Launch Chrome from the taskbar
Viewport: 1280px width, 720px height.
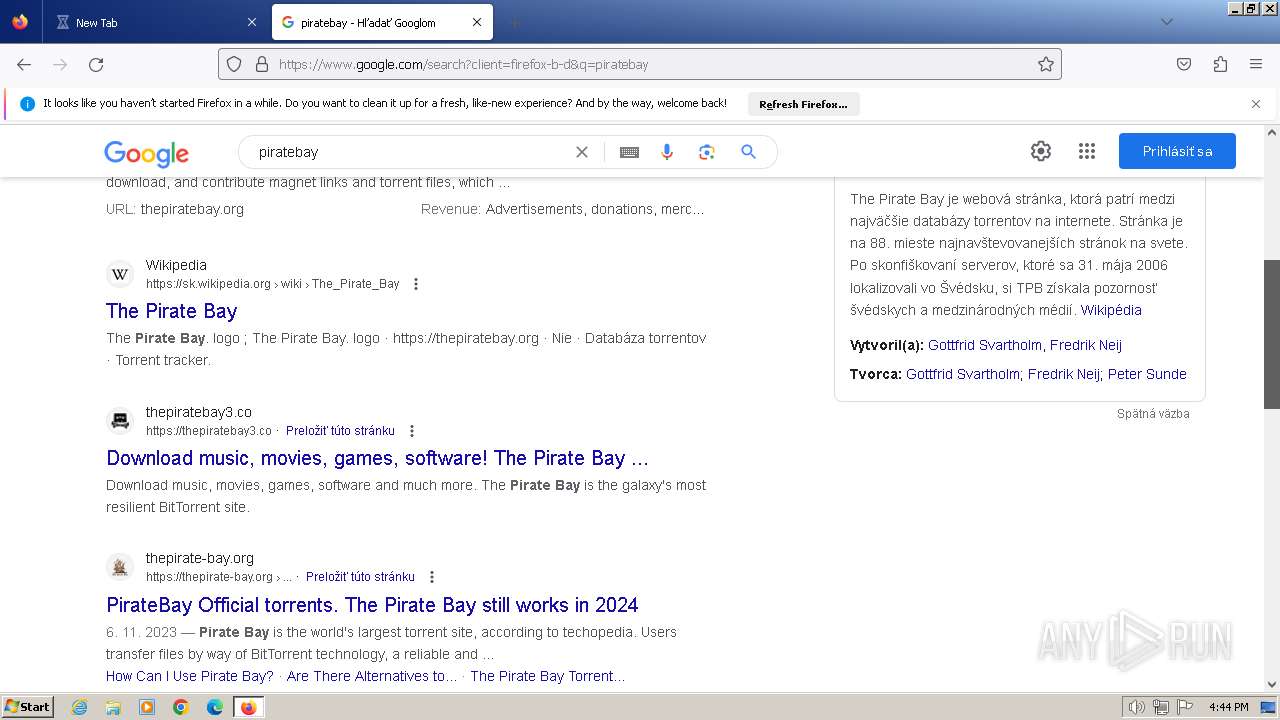pyautogui.click(x=181, y=707)
